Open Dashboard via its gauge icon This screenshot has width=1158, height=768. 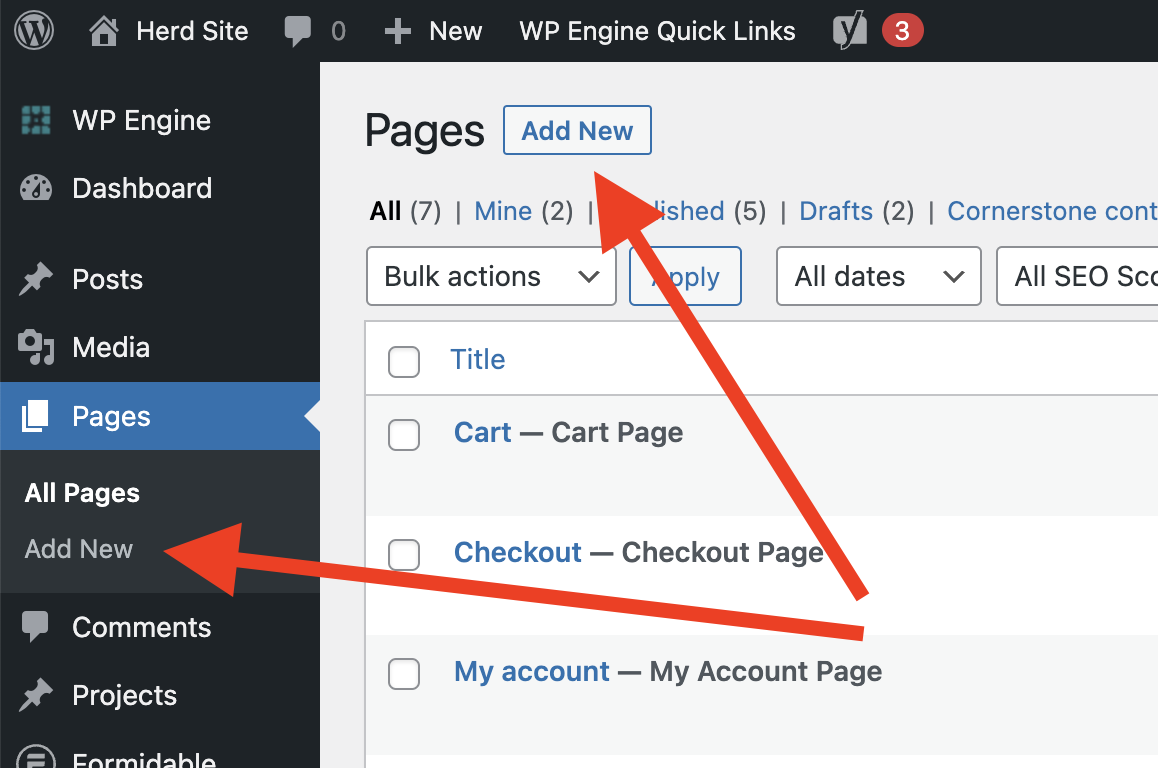coord(36,189)
